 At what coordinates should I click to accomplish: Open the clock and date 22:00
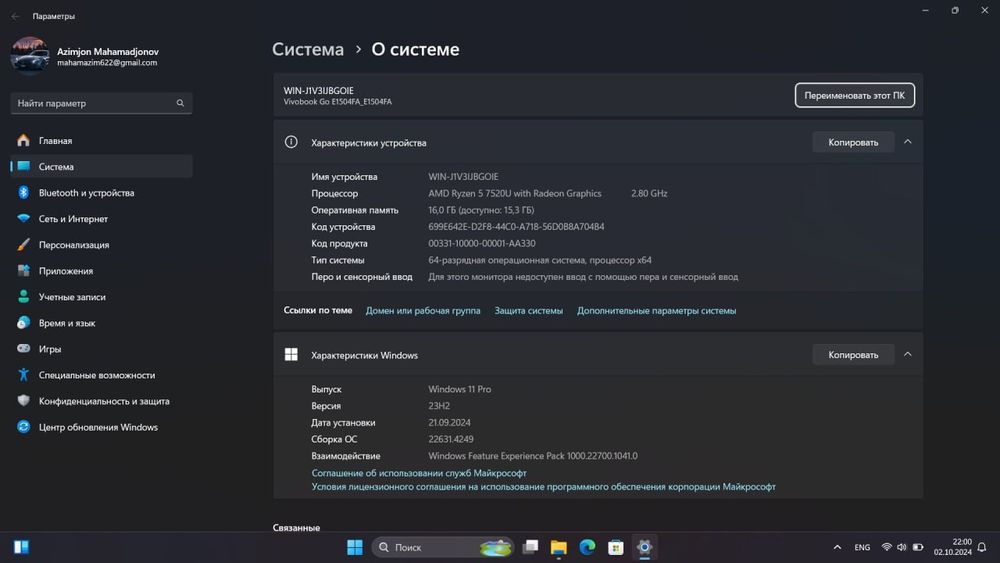click(x=953, y=547)
